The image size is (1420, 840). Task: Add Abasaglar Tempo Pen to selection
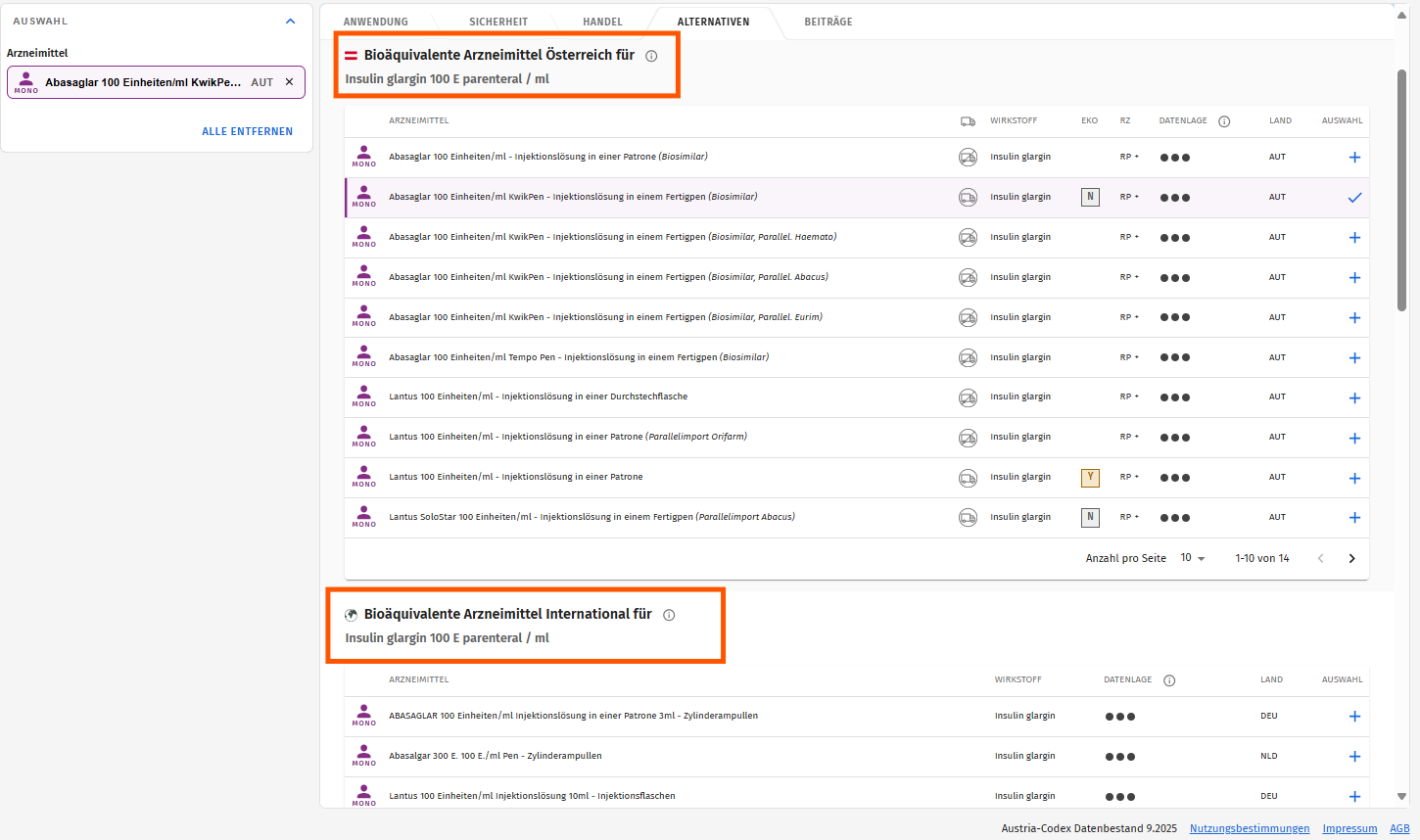point(1354,358)
